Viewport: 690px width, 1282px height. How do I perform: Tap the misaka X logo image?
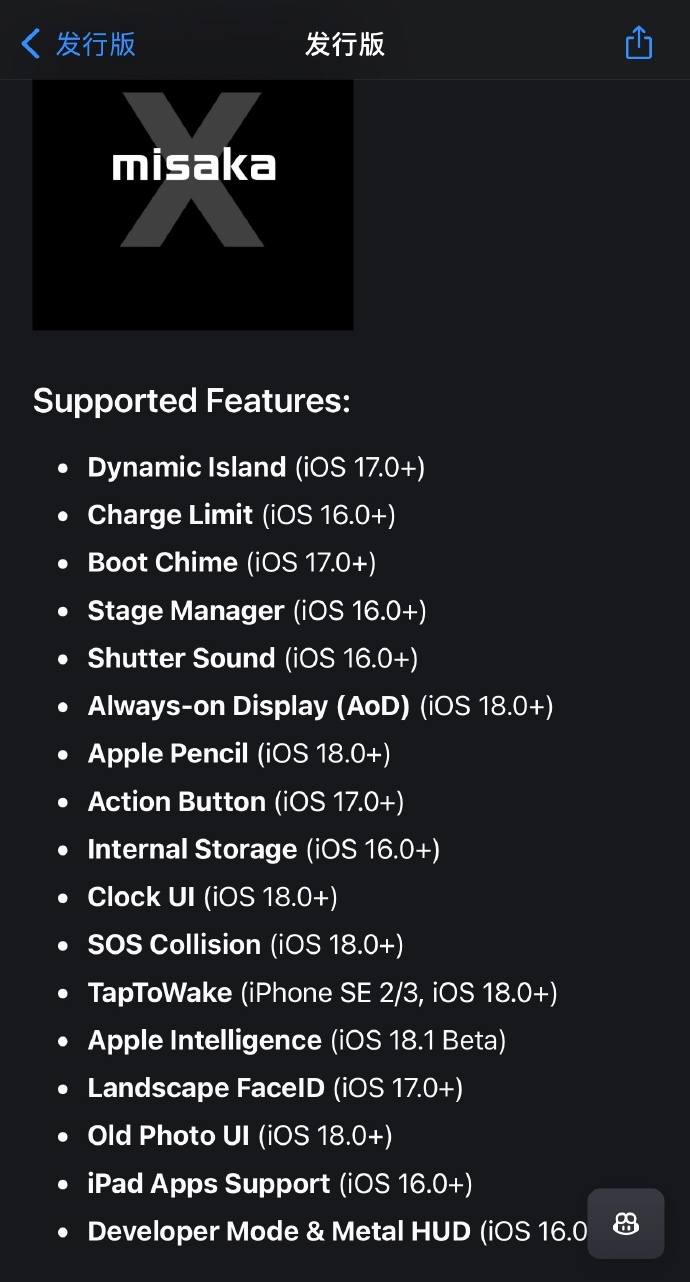coord(193,204)
